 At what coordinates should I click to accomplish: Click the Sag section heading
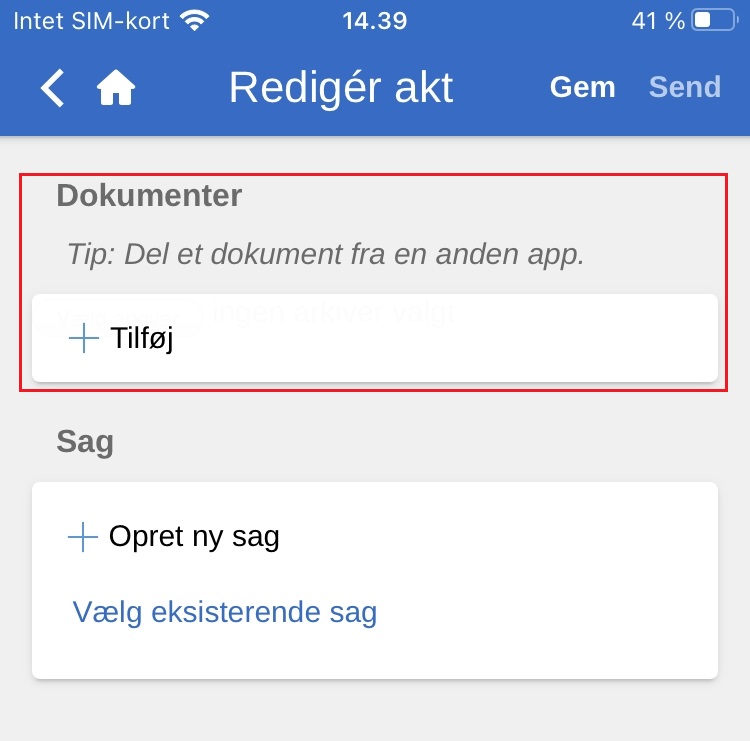coord(85,441)
